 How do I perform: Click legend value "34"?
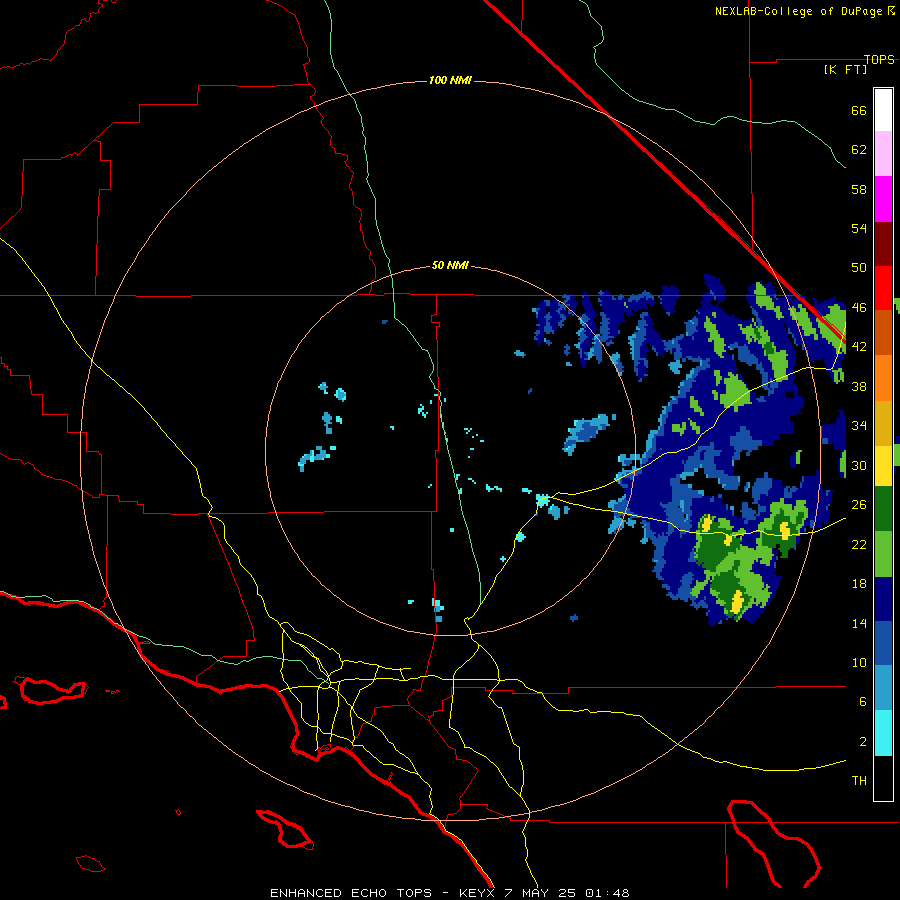tap(859, 426)
